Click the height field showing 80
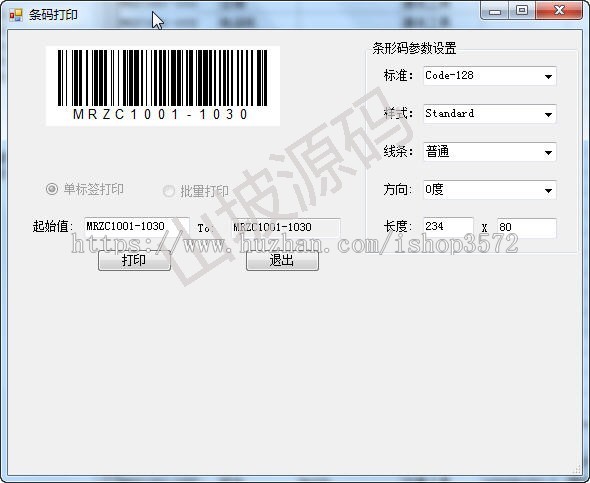The width and height of the screenshot is (590, 483). click(x=527, y=228)
